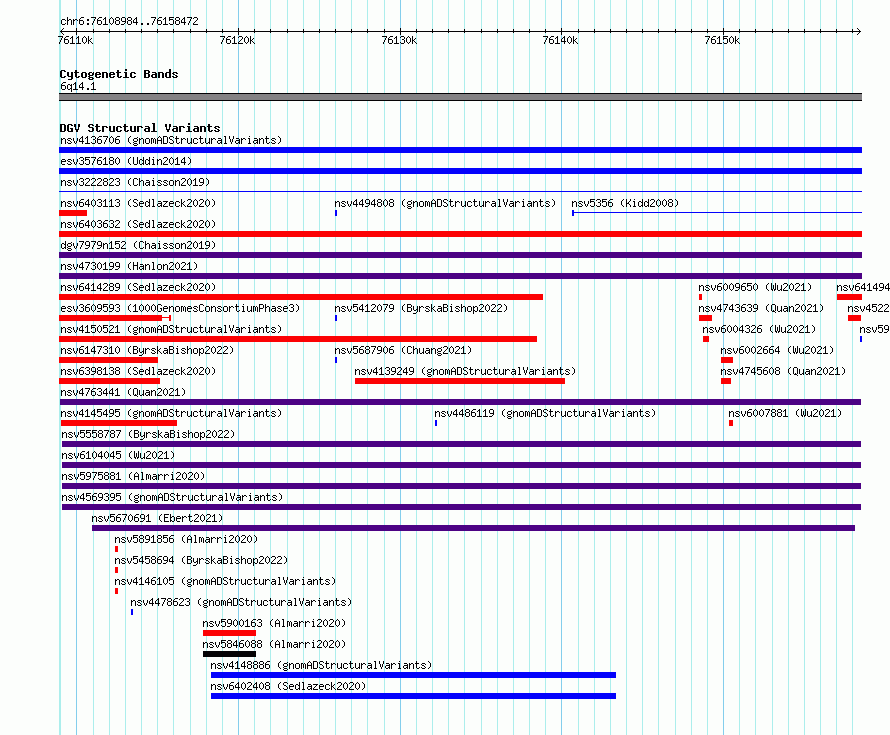Click nsv6414289 (Sedlazeck2020) label
This screenshot has height=735, width=890.
click(x=138, y=287)
